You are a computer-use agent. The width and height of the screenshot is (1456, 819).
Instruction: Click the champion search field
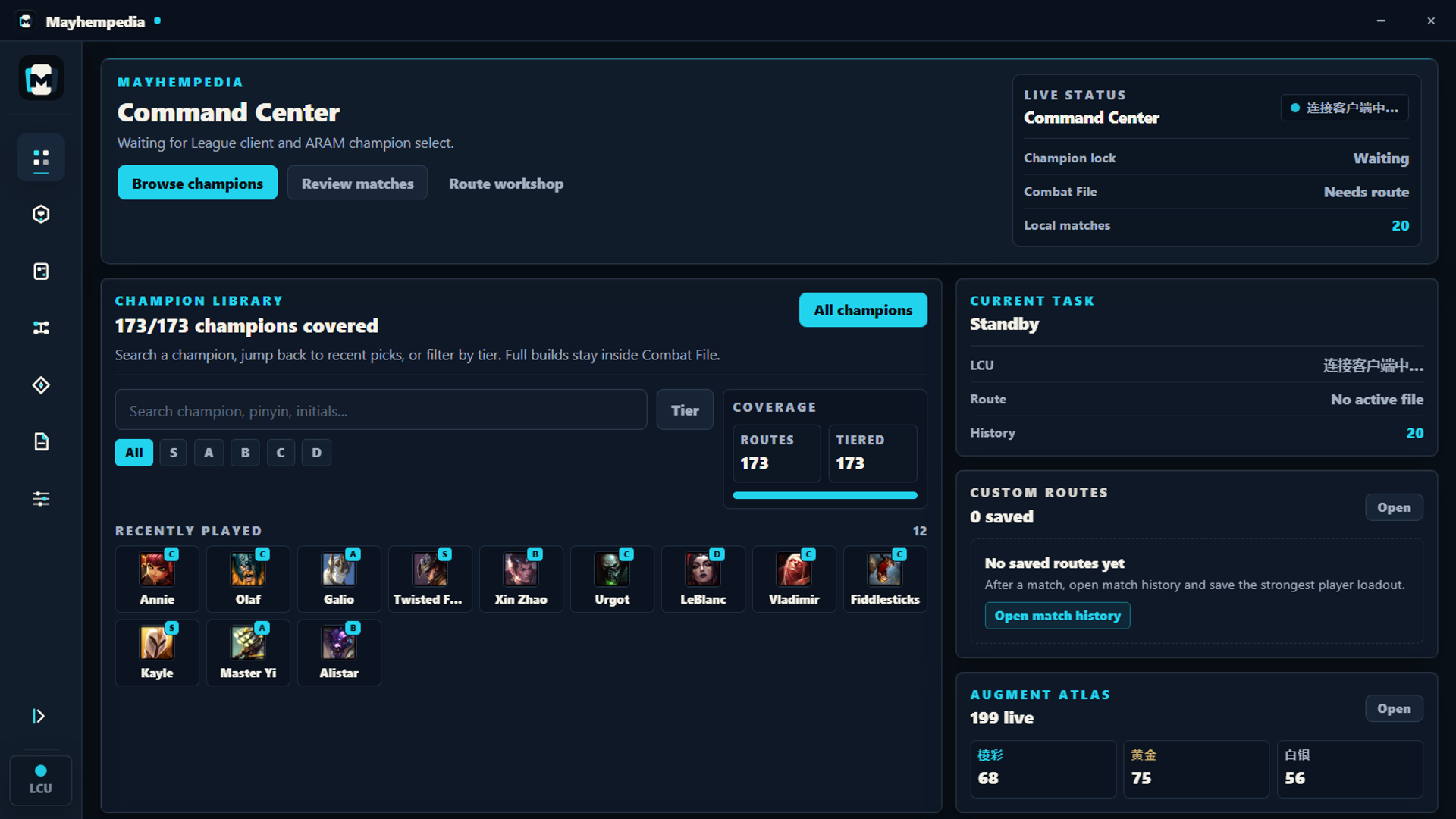pyautogui.click(x=381, y=410)
